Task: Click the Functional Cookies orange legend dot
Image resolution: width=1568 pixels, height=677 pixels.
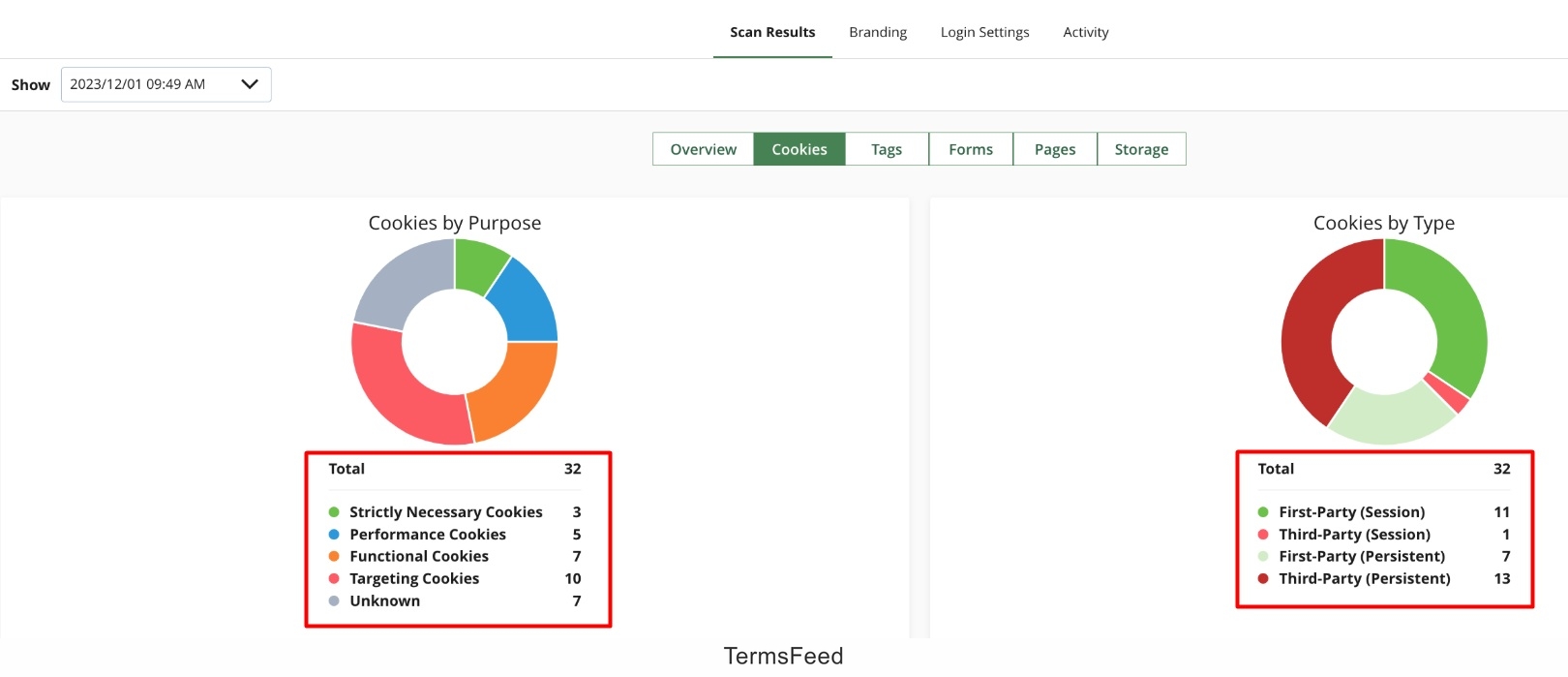Action: pyautogui.click(x=334, y=557)
